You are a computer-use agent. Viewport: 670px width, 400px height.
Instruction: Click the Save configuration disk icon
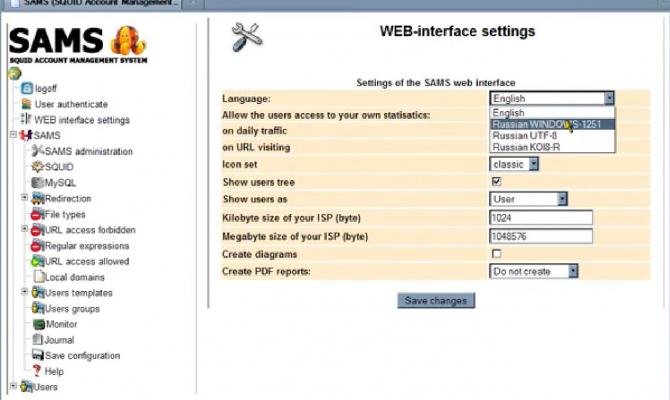pyautogui.click(x=38, y=355)
